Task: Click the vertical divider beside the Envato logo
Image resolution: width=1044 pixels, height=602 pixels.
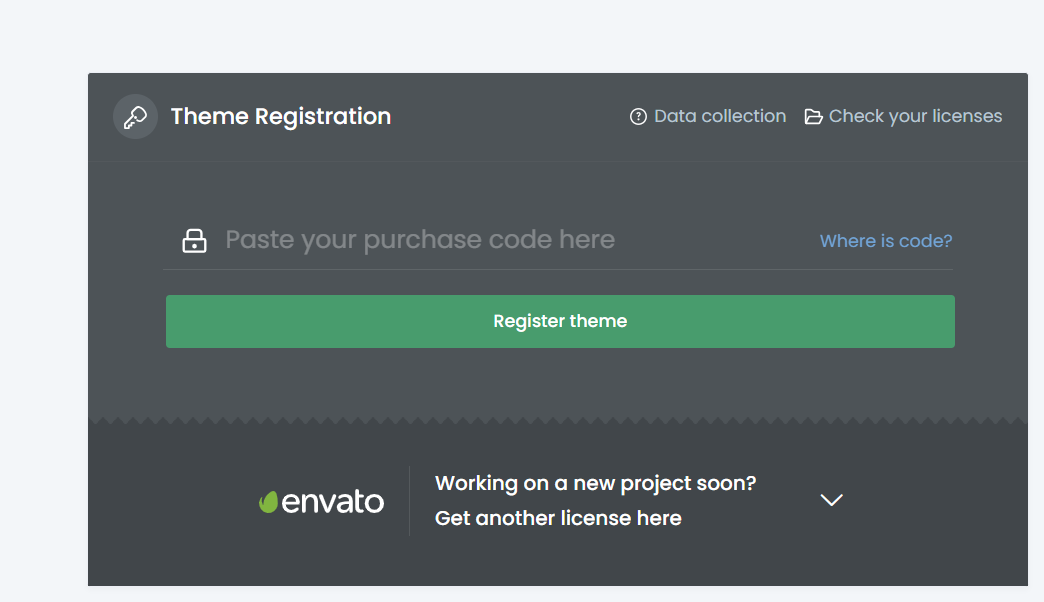Action: coord(410,500)
